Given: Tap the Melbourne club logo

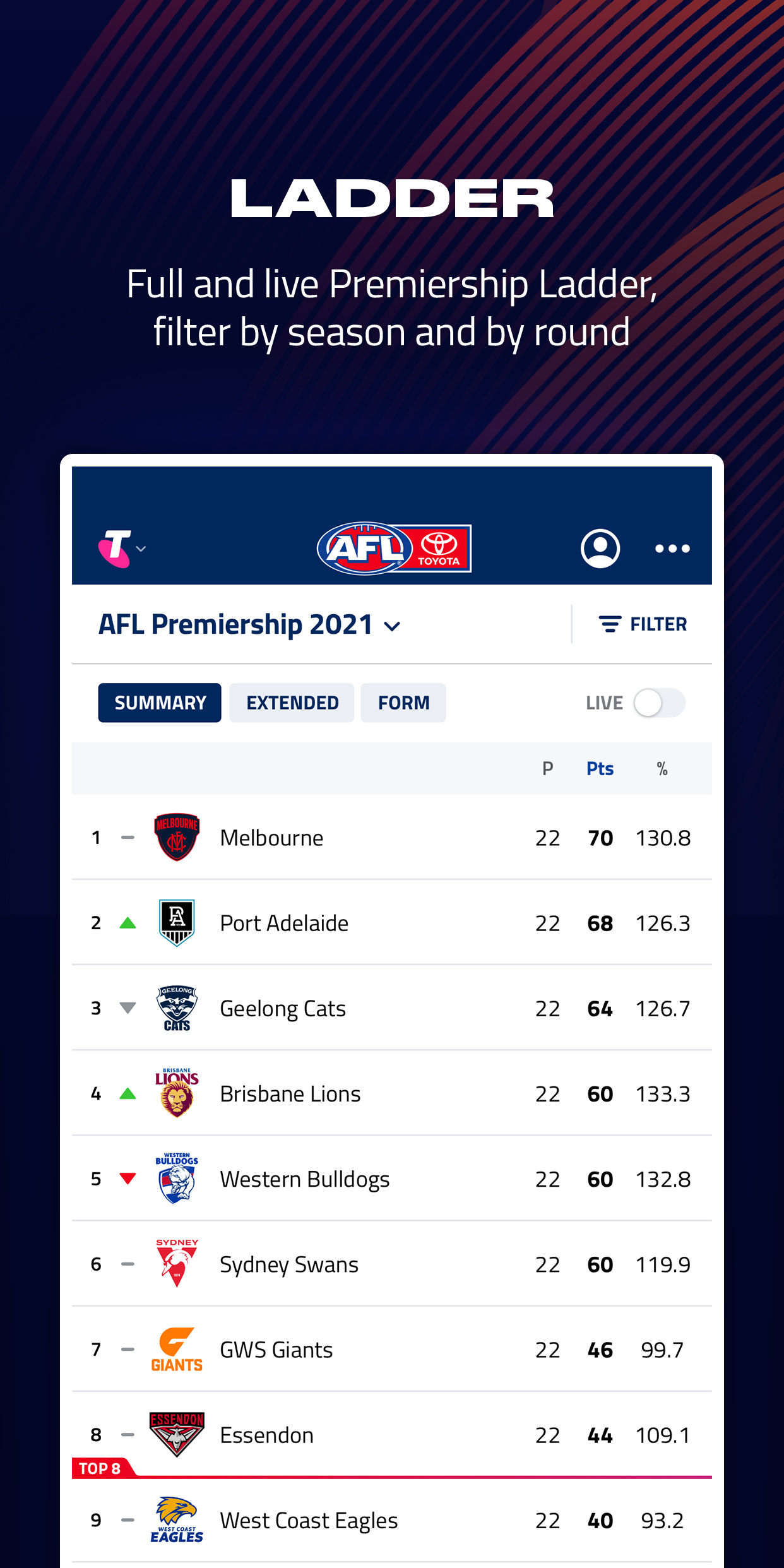Looking at the screenshot, I should click(177, 837).
